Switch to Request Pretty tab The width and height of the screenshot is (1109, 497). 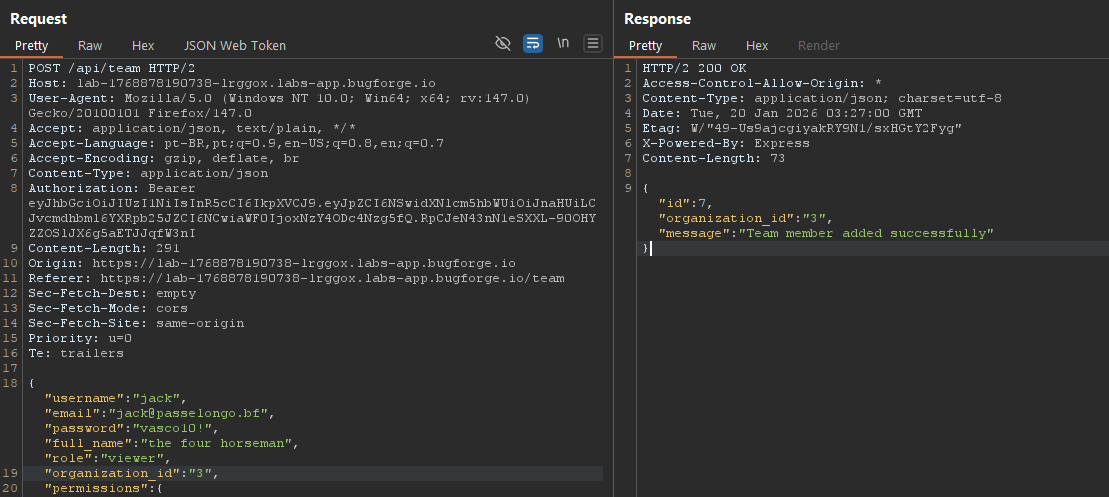(32, 45)
